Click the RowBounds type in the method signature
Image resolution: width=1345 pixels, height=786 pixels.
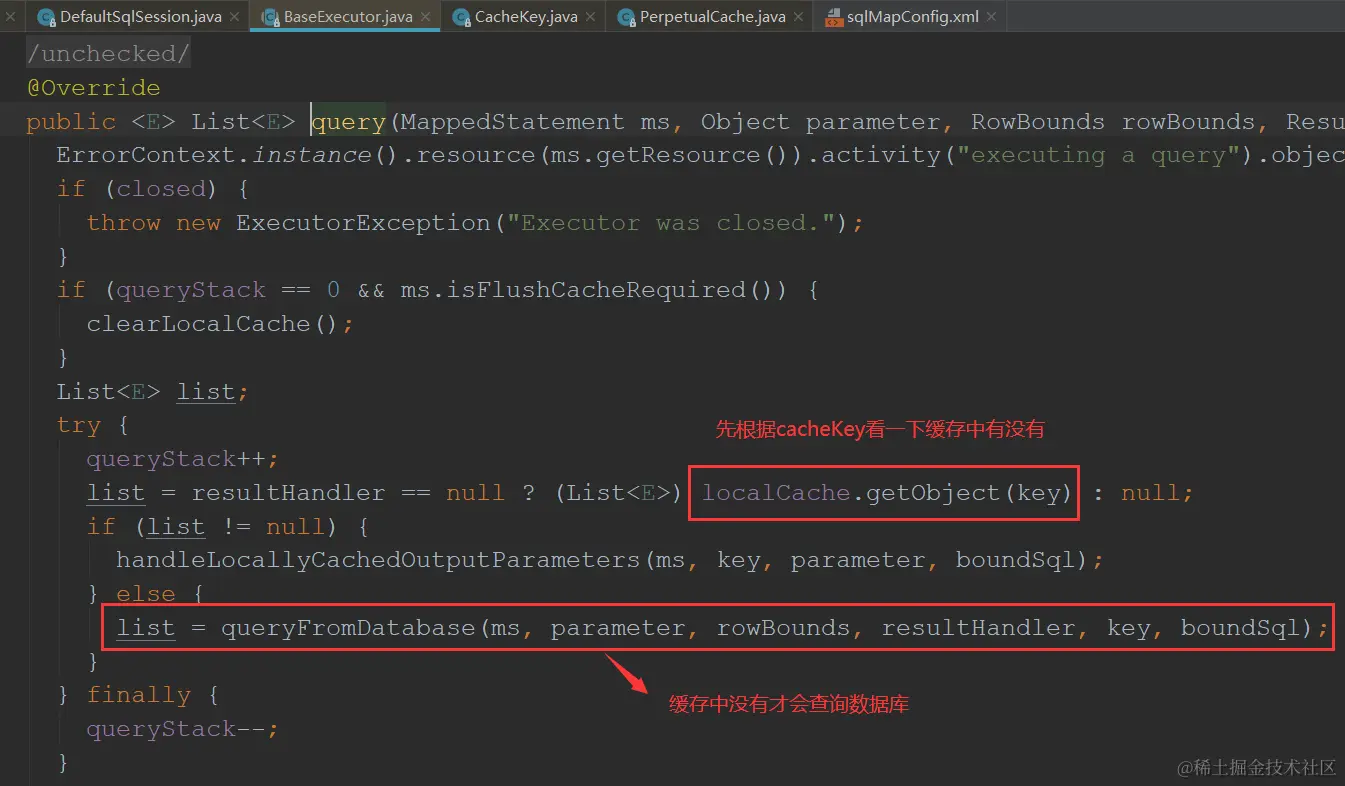[x=1038, y=122]
